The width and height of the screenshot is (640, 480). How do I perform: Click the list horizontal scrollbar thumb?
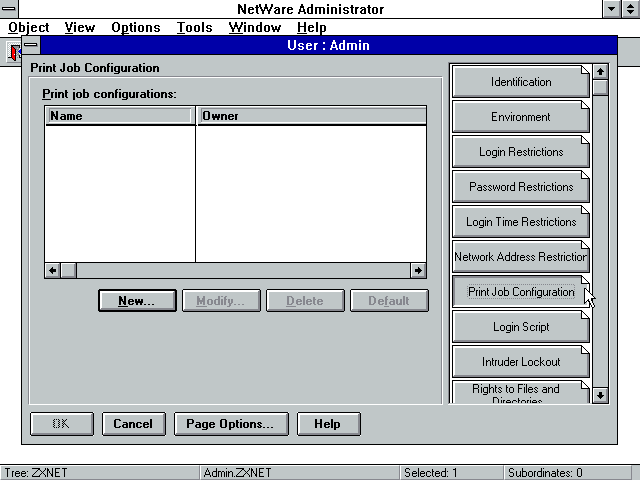[x=68, y=271]
